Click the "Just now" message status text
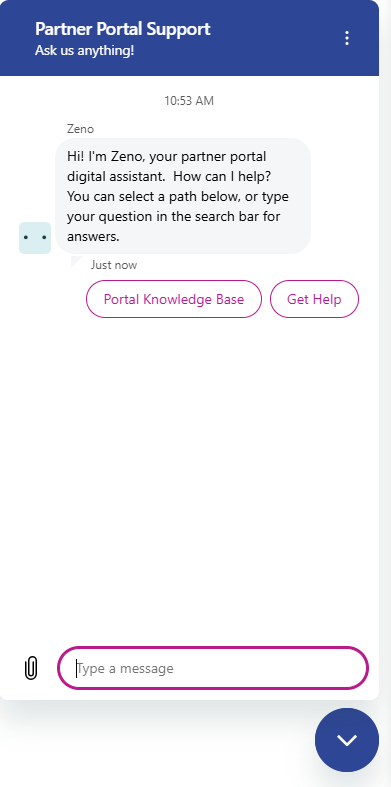 (113, 265)
